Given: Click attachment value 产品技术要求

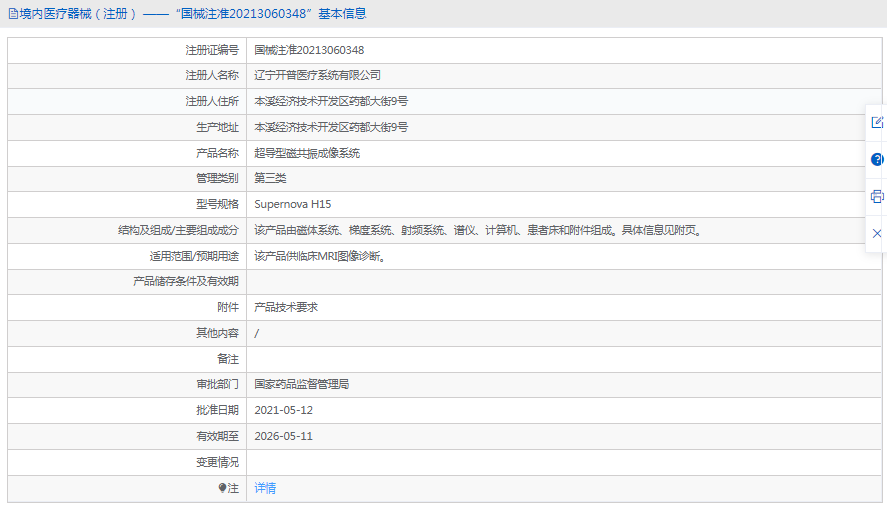Looking at the screenshot, I should point(286,307).
